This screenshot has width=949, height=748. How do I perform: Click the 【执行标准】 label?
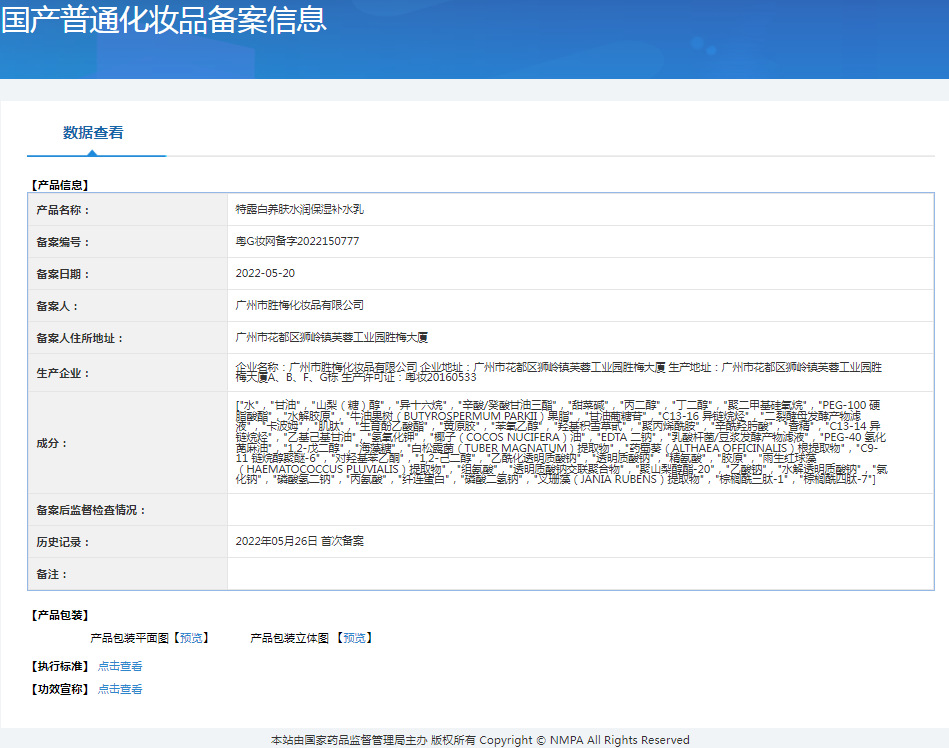60,666
